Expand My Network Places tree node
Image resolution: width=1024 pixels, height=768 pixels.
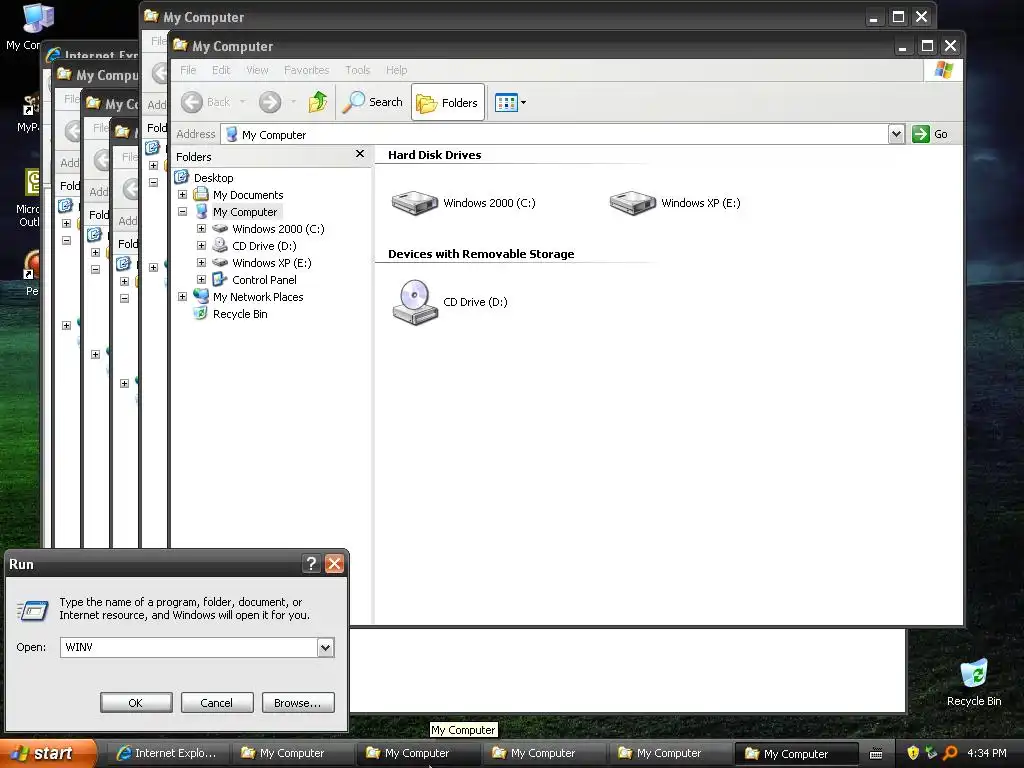coord(183,296)
